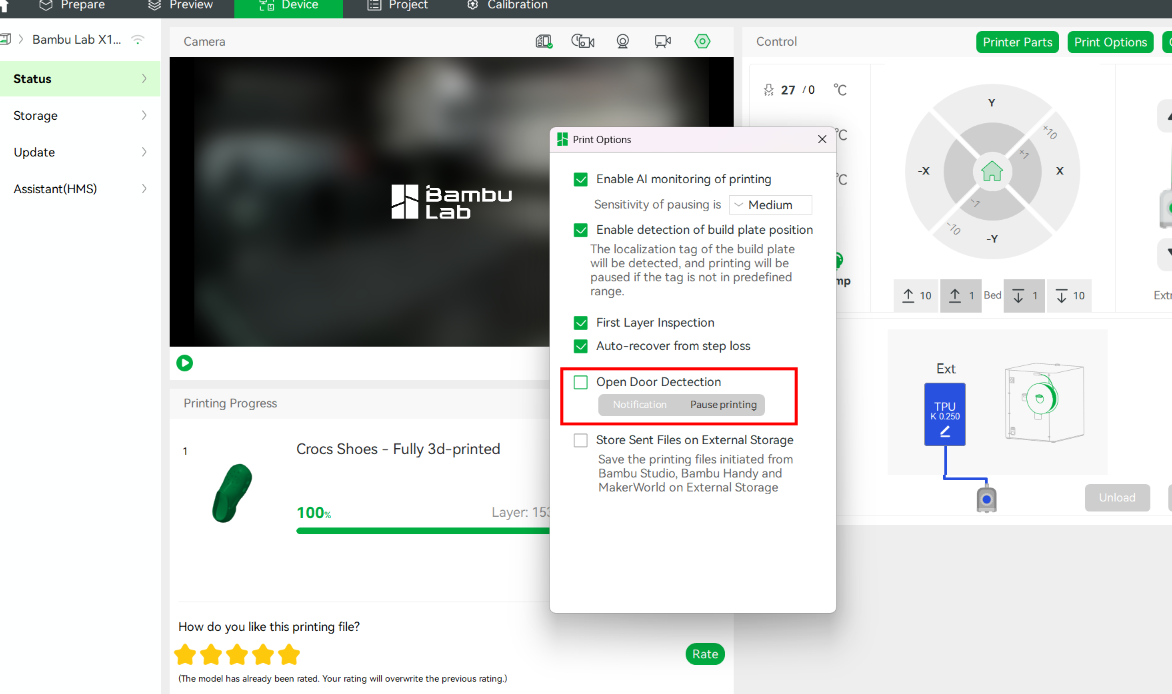Click the webcam icon in Camera toolbar
Viewport: 1172px width, 694px height.
(x=623, y=42)
